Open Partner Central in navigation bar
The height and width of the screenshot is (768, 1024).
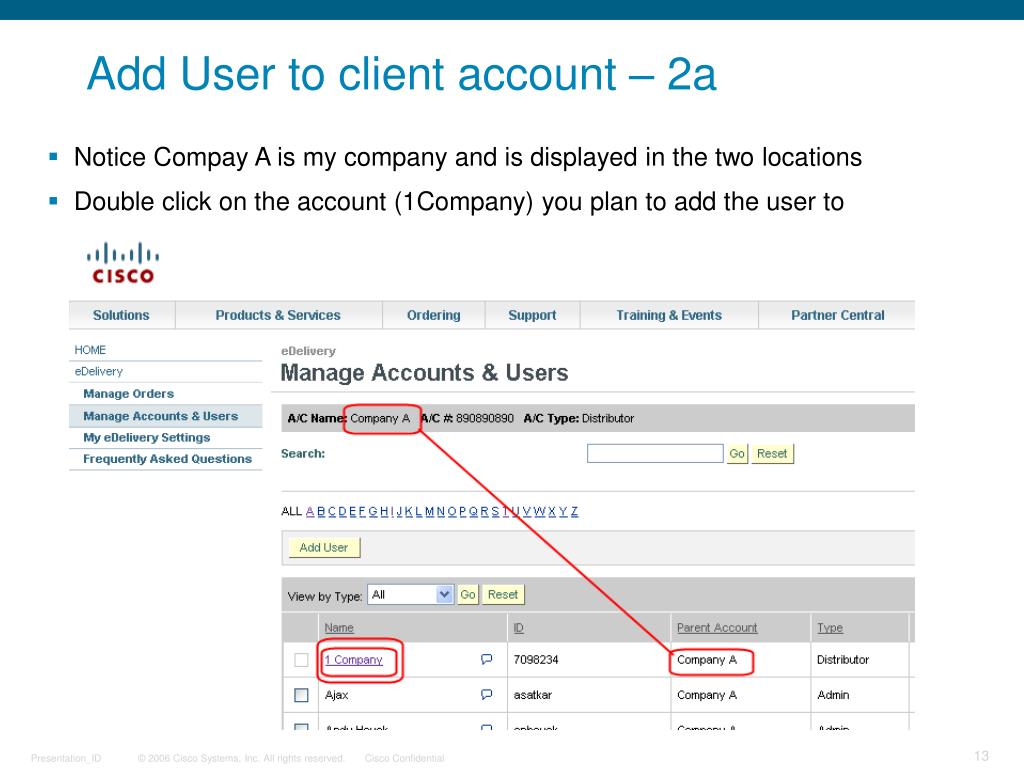pos(837,315)
